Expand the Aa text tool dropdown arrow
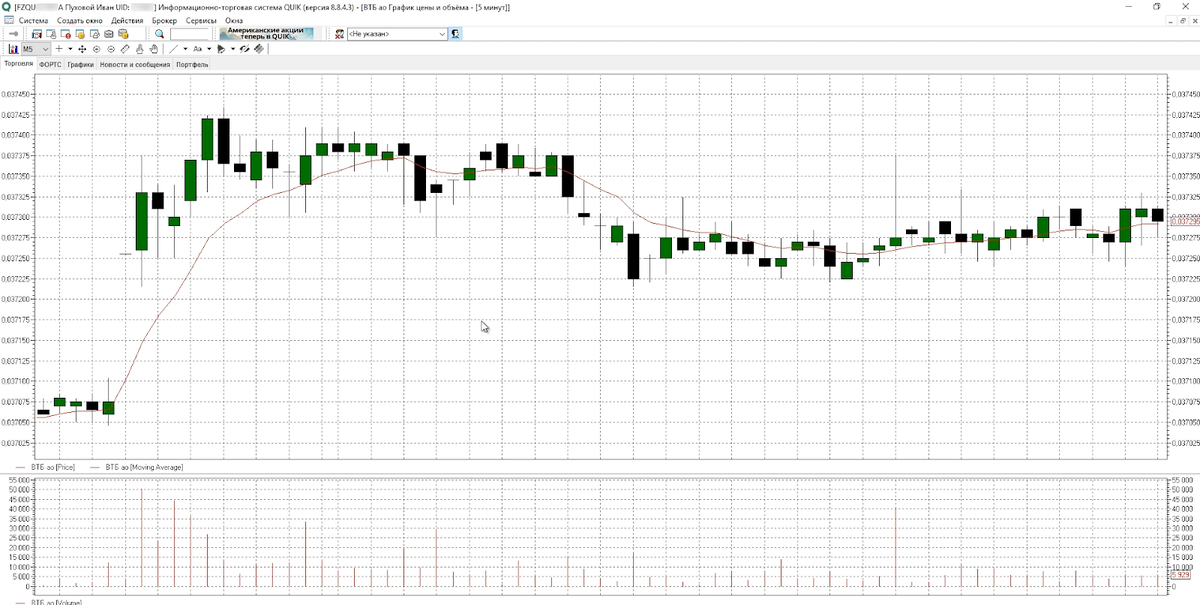 click(209, 48)
